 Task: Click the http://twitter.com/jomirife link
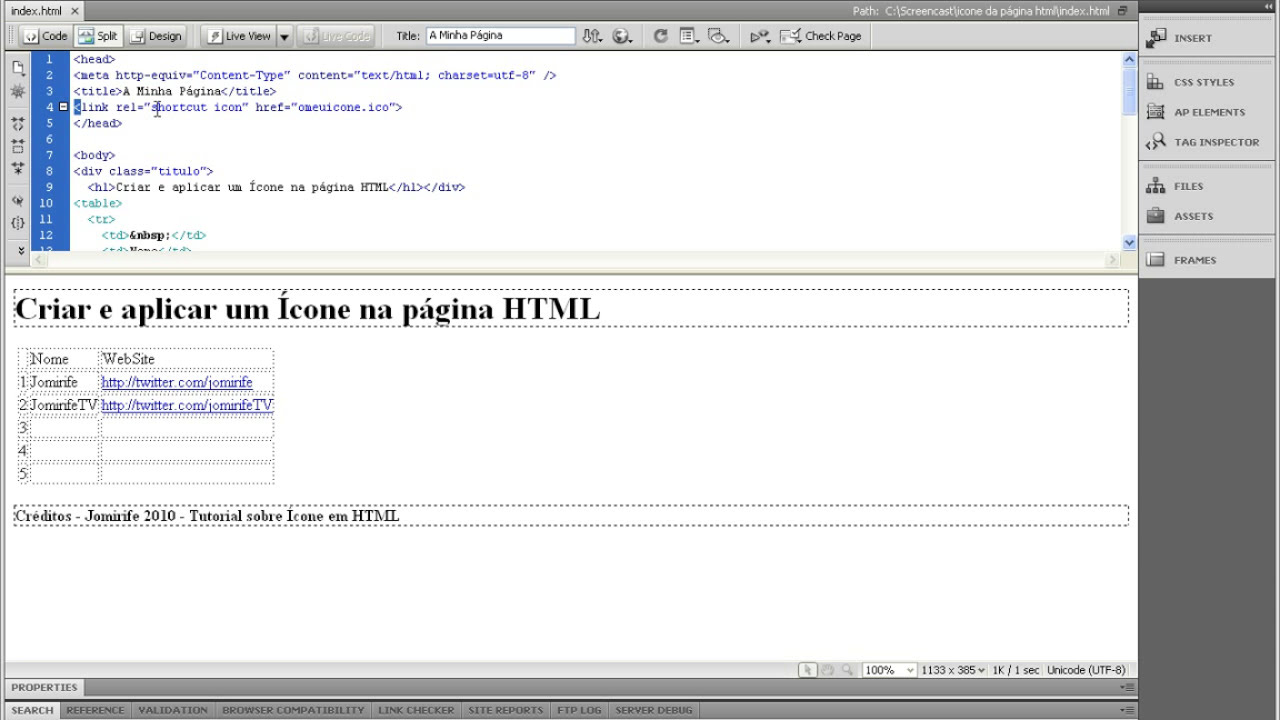point(177,382)
